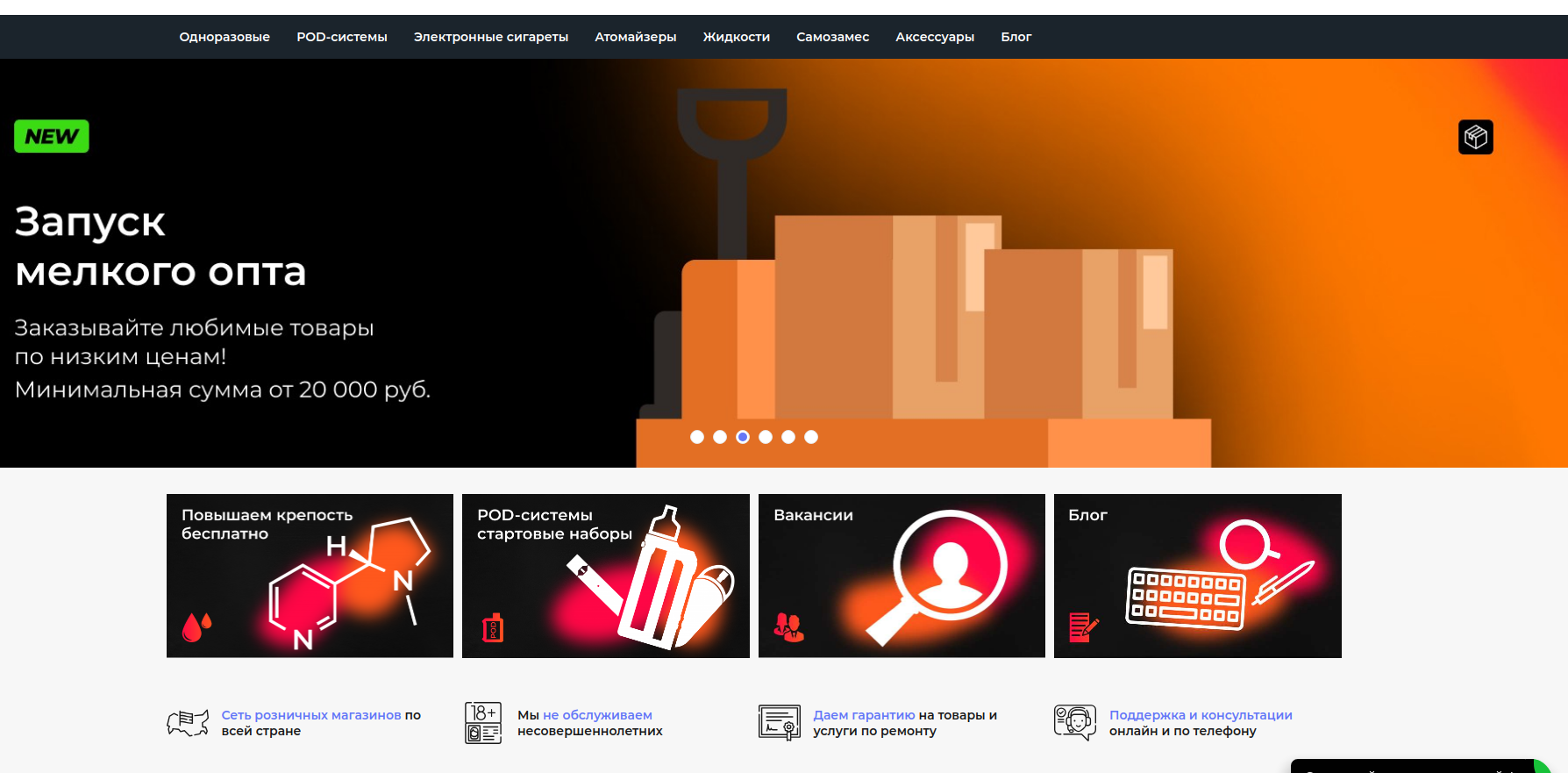Click the 3D box icon on banner
The width and height of the screenshot is (1568, 773).
[1475, 137]
